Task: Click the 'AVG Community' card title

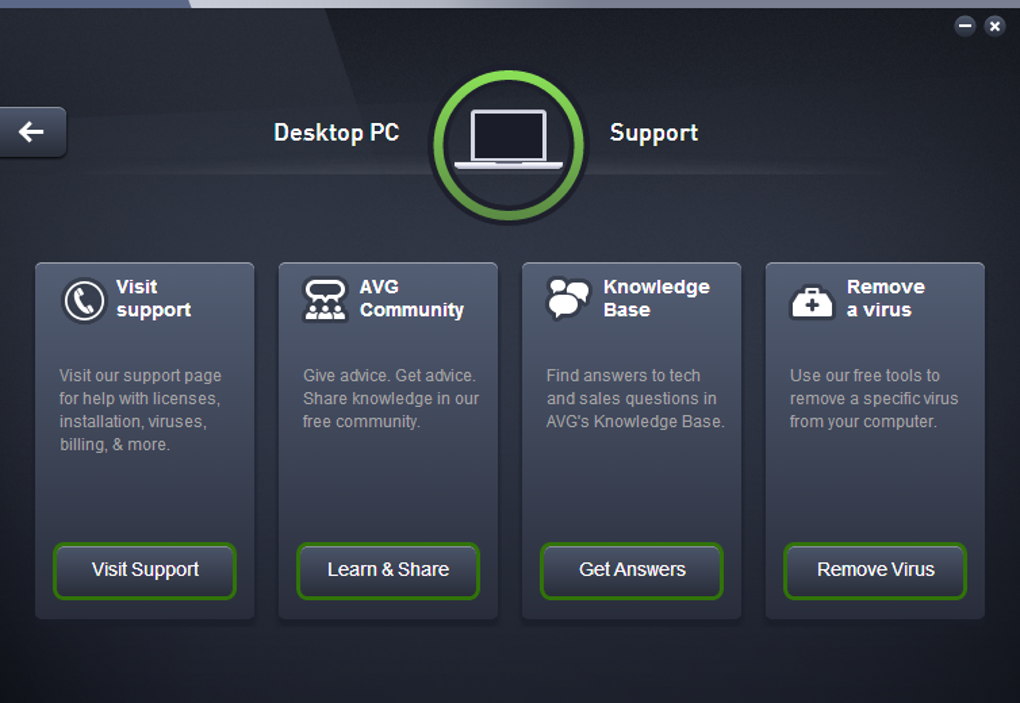Action: click(x=412, y=298)
